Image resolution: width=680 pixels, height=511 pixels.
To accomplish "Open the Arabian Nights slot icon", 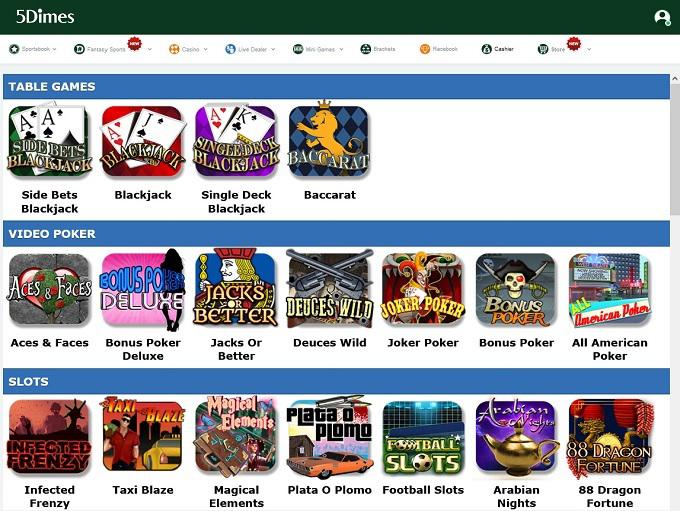I will pyautogui.click(x=516, y=436).
